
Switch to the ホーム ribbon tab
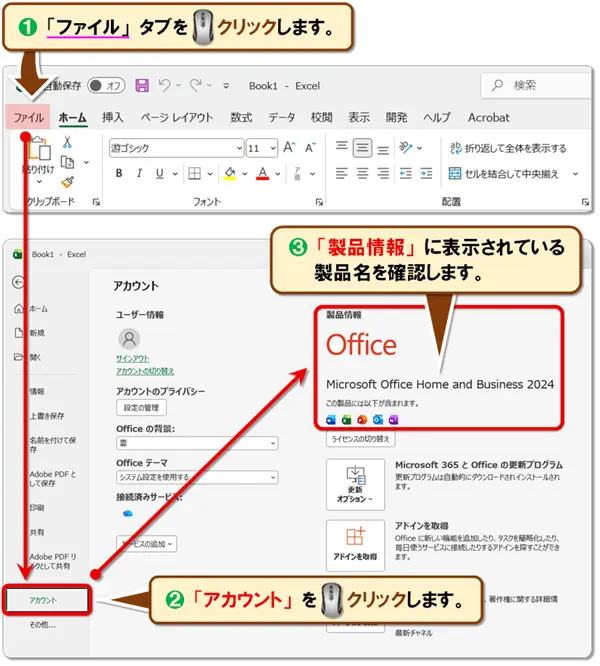pyautogui.click(x=73, y=117)
